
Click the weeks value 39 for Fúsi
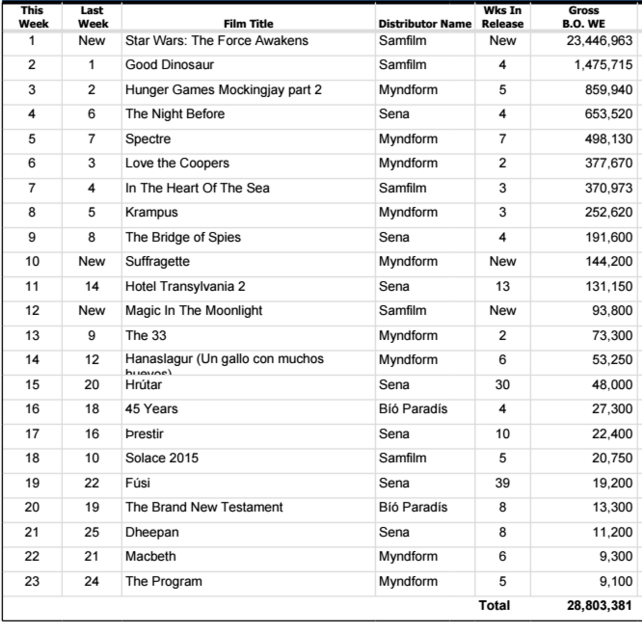(x=502, y=483)
